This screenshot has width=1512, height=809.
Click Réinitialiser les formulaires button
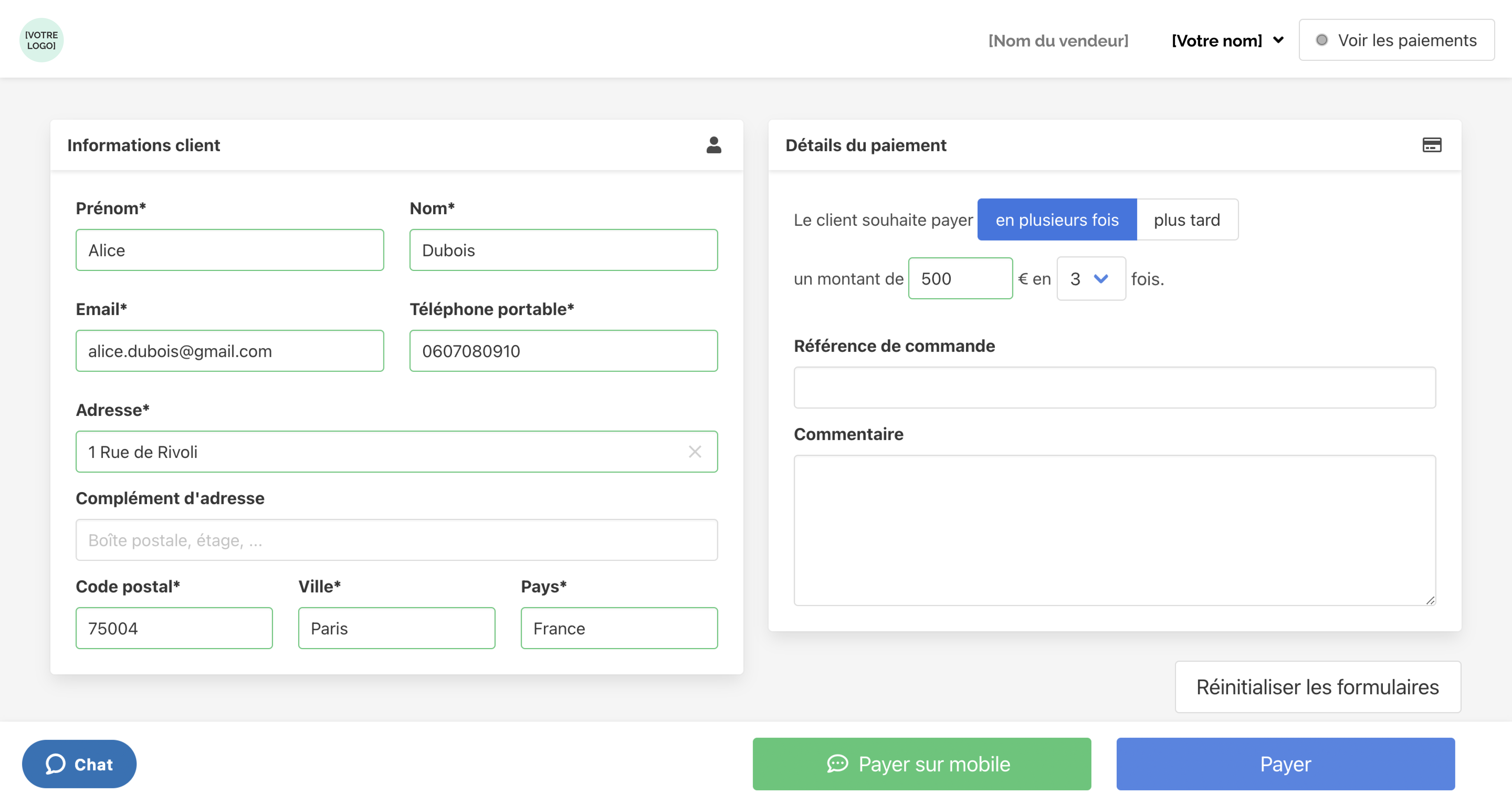(1318, 687)
